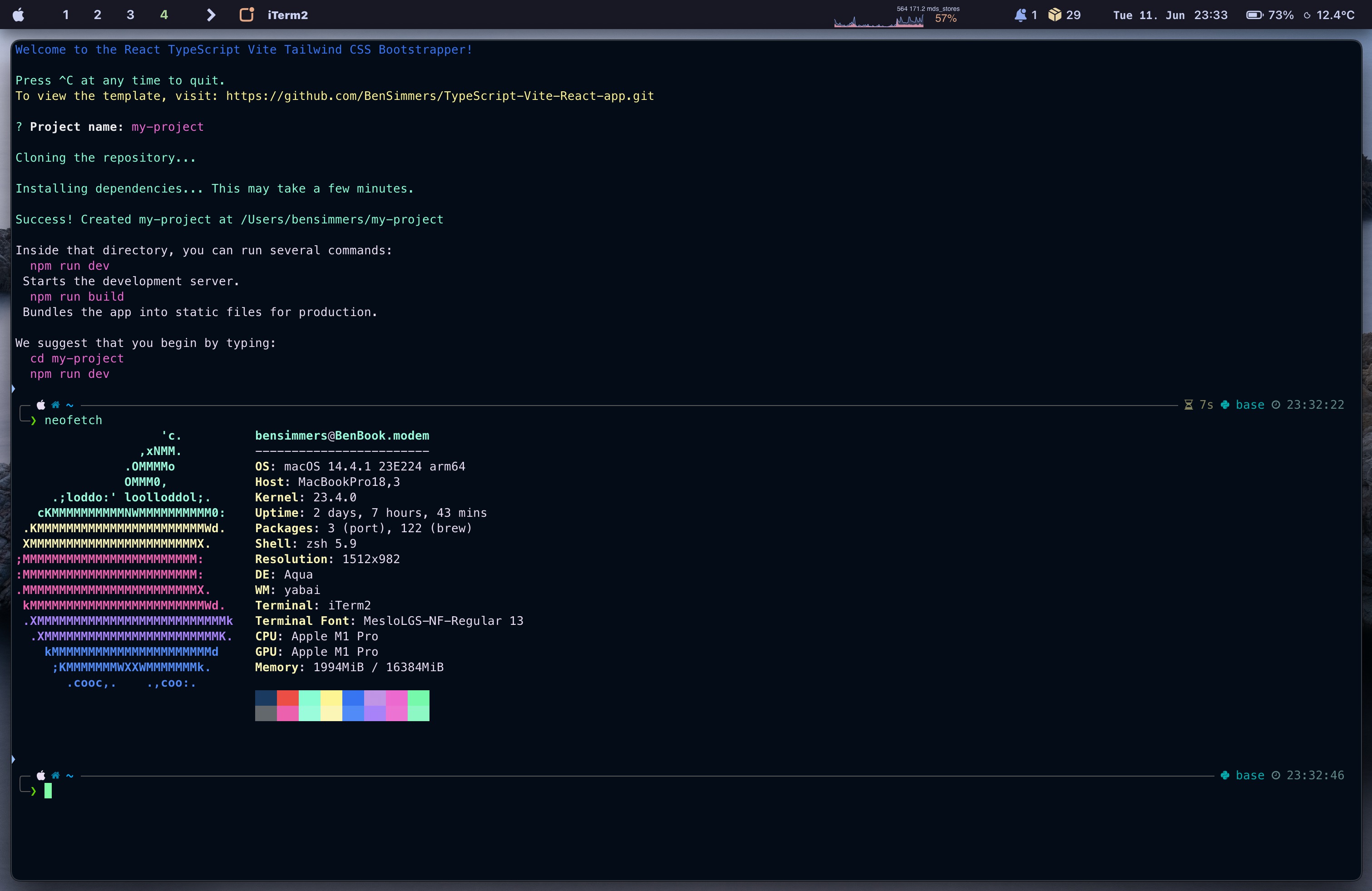Click the hourglass duration icon 7s
1372x891 pixels.
click(x=1188, y=405)
